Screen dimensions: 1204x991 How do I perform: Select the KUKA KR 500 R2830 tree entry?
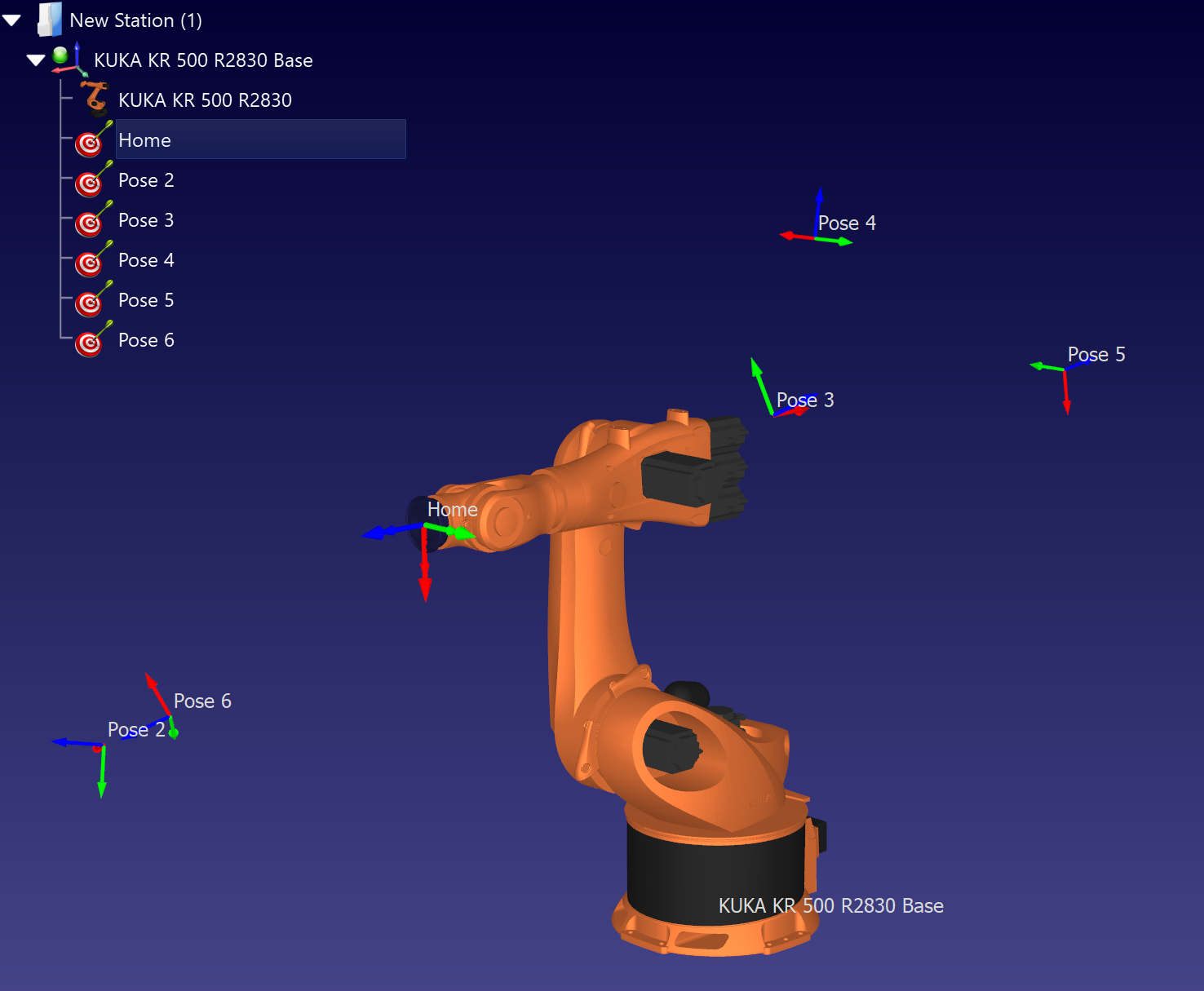[x=204, y=100]
